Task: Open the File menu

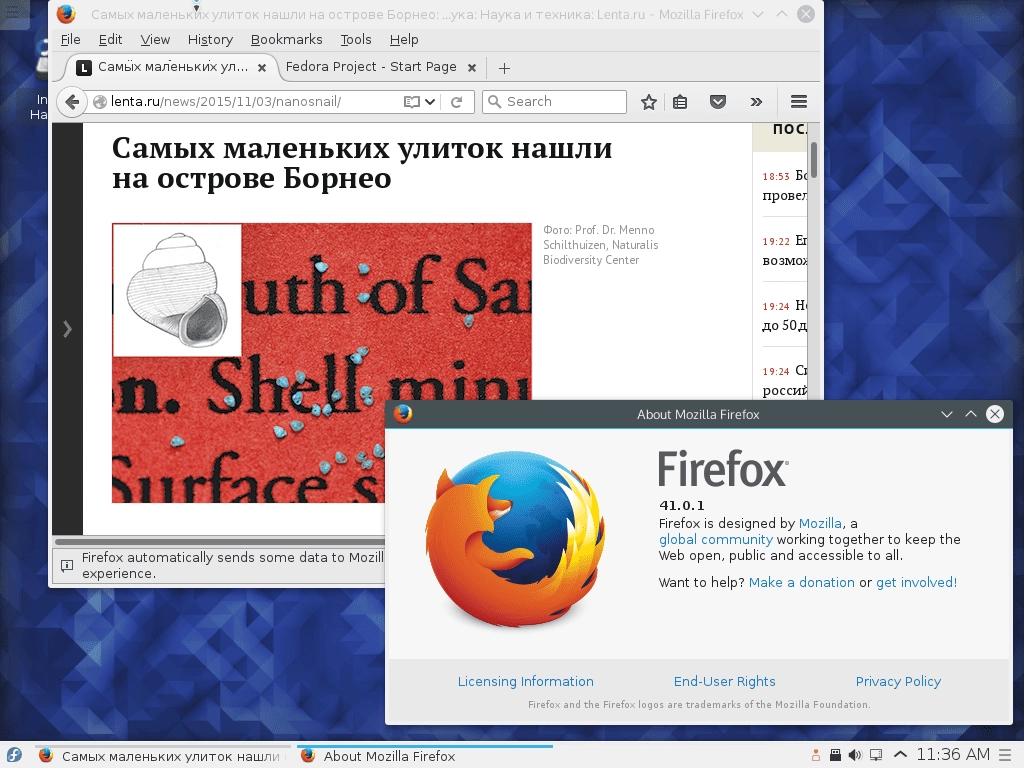Action: 71,40
